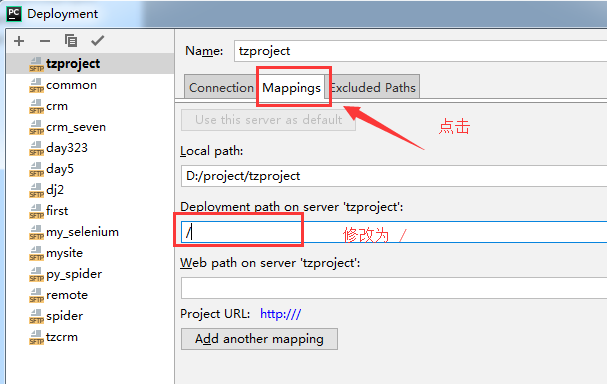Click the SFTP icon beside crm

click(x=36, y=106)
